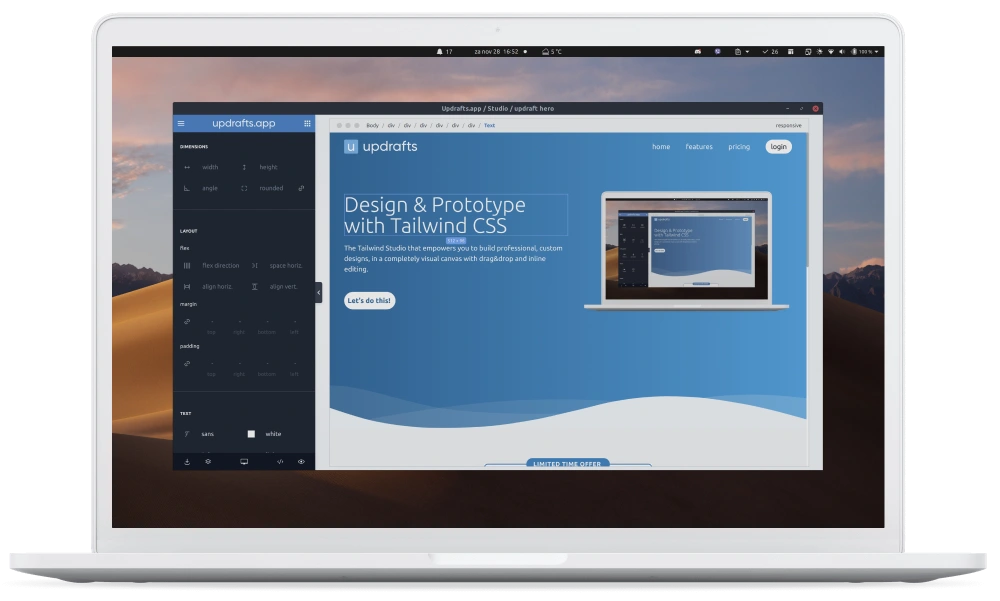Open the date and time za nov 28
1000x601 pixels.
click(x=496, y=52)
